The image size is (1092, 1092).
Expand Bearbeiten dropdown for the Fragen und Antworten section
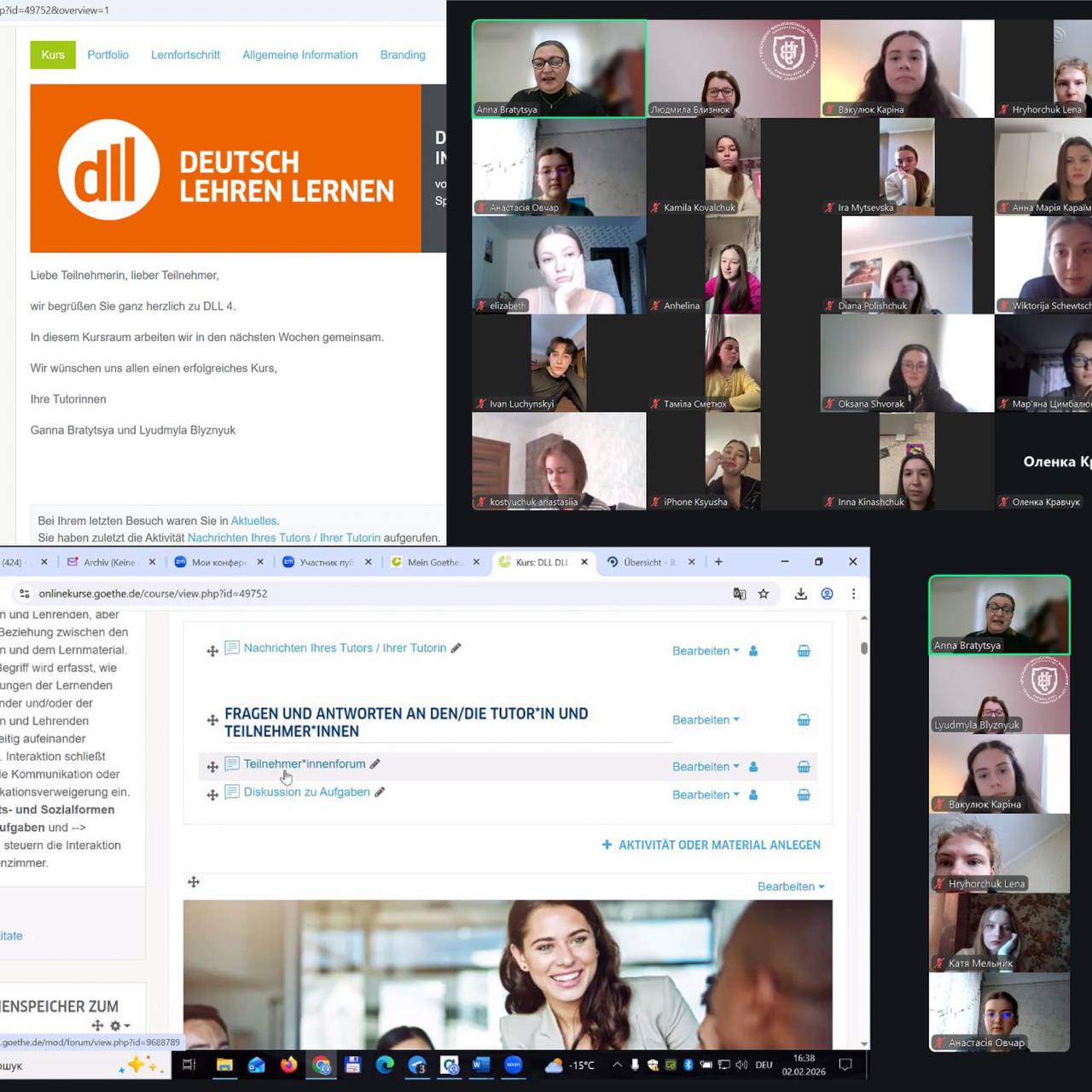(706, 720)
